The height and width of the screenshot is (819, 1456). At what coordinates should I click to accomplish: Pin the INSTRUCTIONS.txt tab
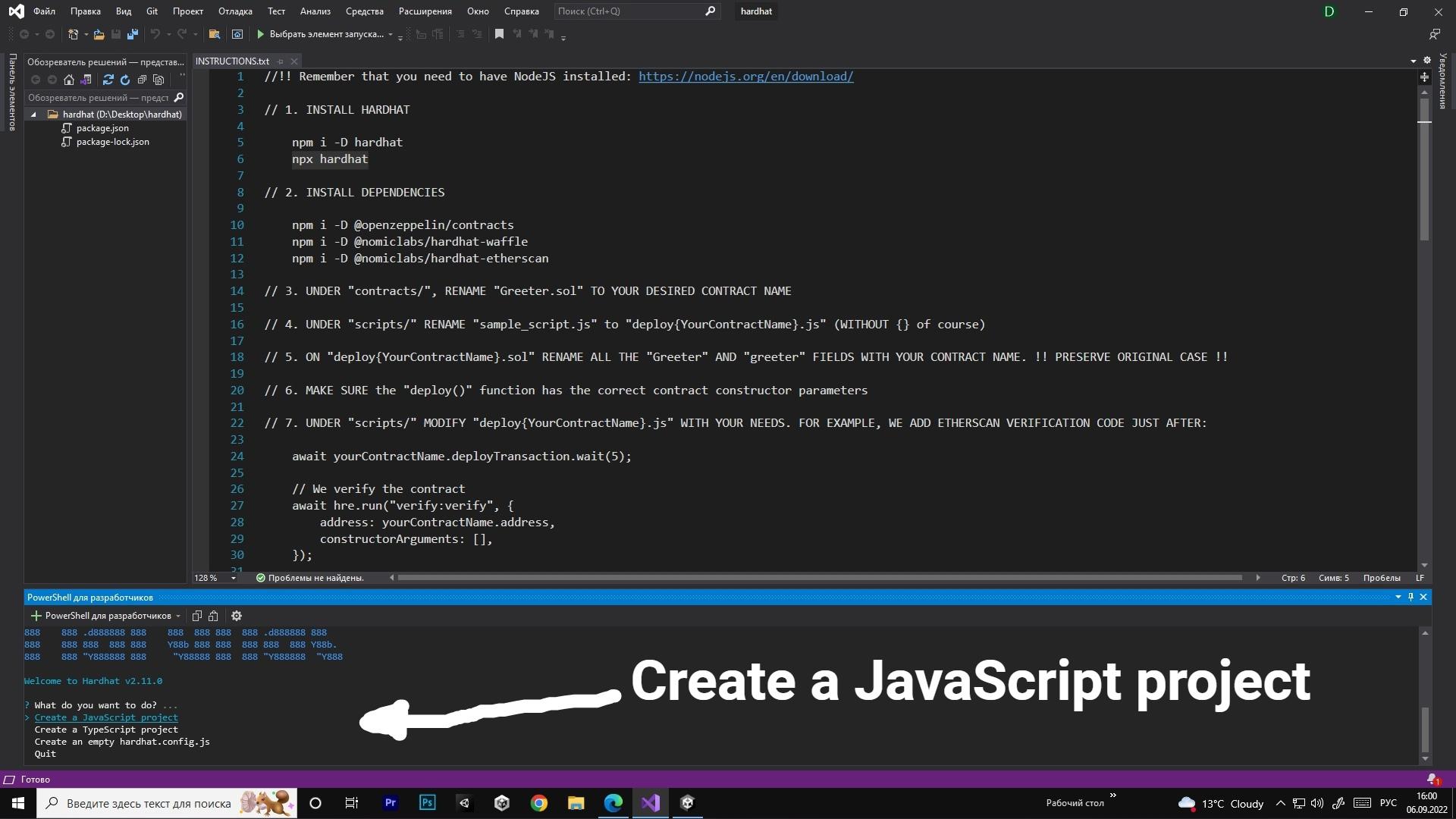coord(280,61)
